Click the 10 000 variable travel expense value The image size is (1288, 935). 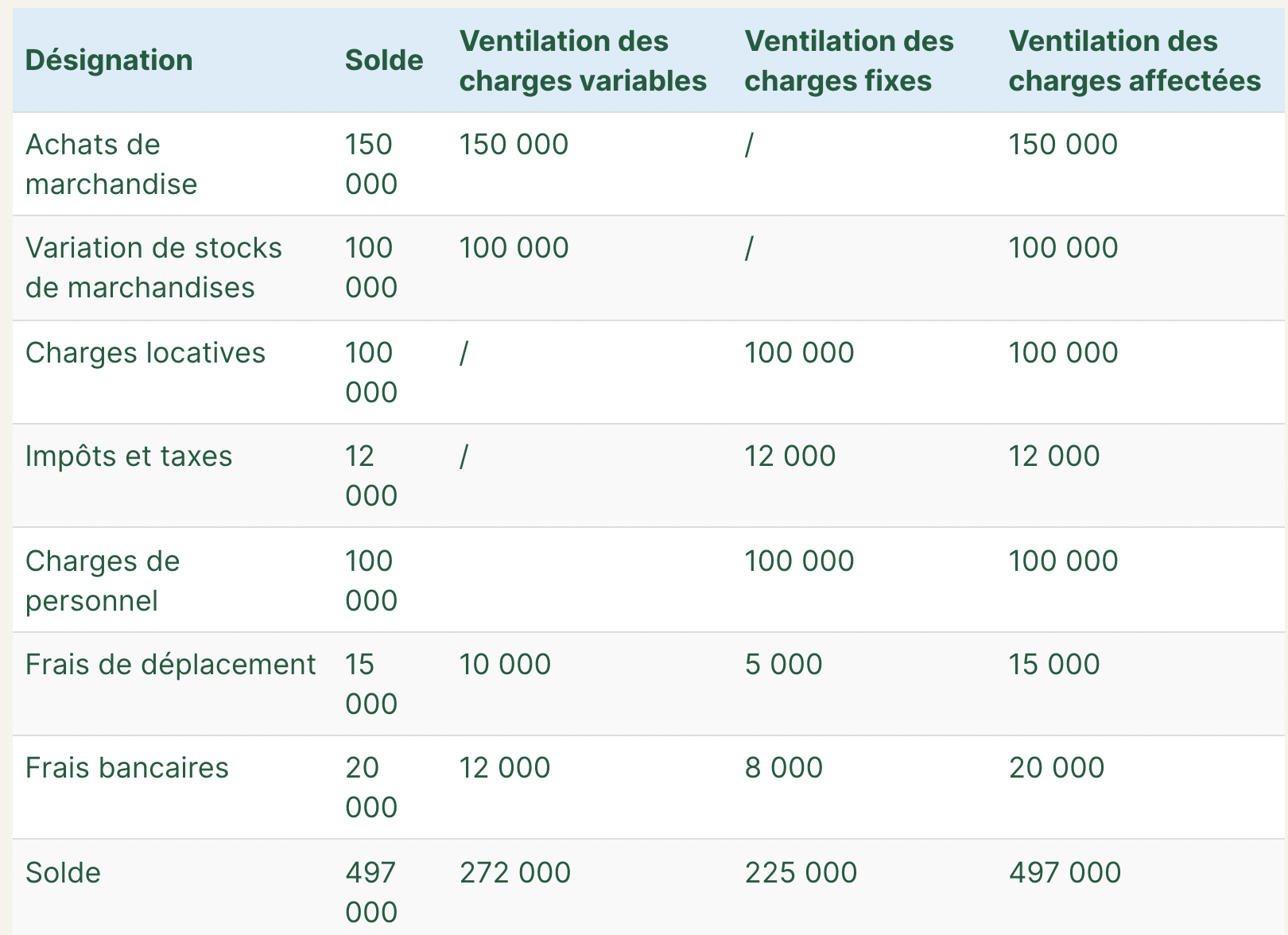pos(505,665)
